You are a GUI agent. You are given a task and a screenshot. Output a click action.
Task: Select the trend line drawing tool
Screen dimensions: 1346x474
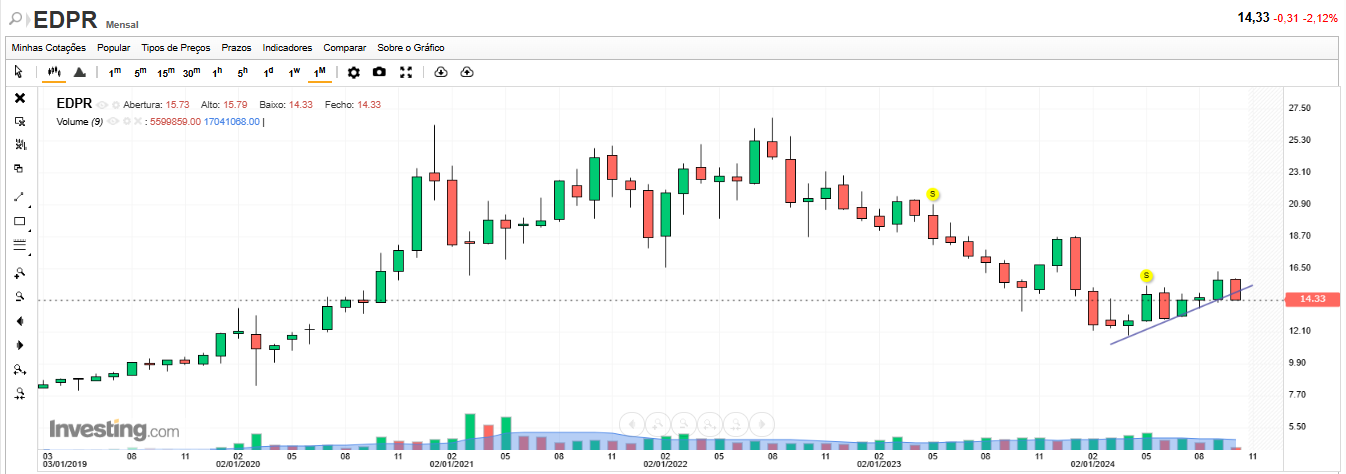click(19, 197)
